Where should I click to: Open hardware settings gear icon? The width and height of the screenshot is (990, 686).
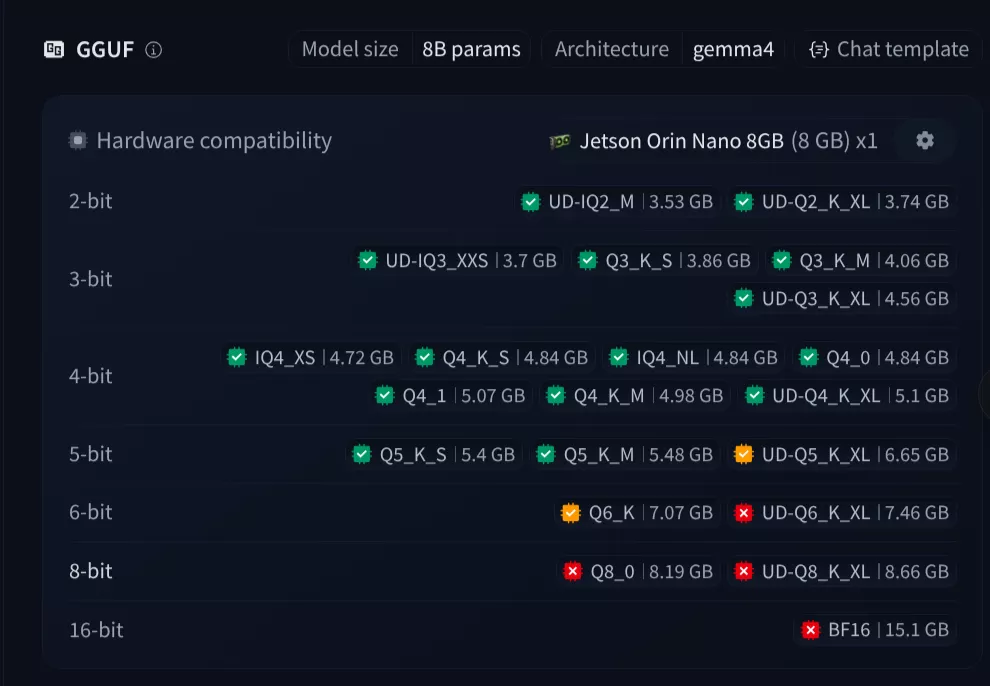pyautogui.click(x=925, y=141)
